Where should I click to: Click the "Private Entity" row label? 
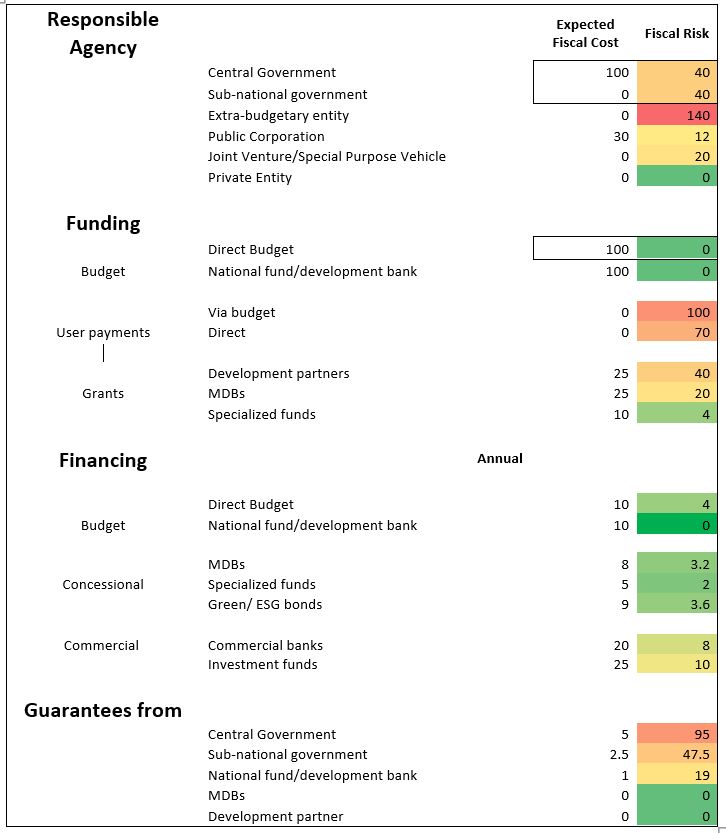pyautogui.click(x=250, y=178)
